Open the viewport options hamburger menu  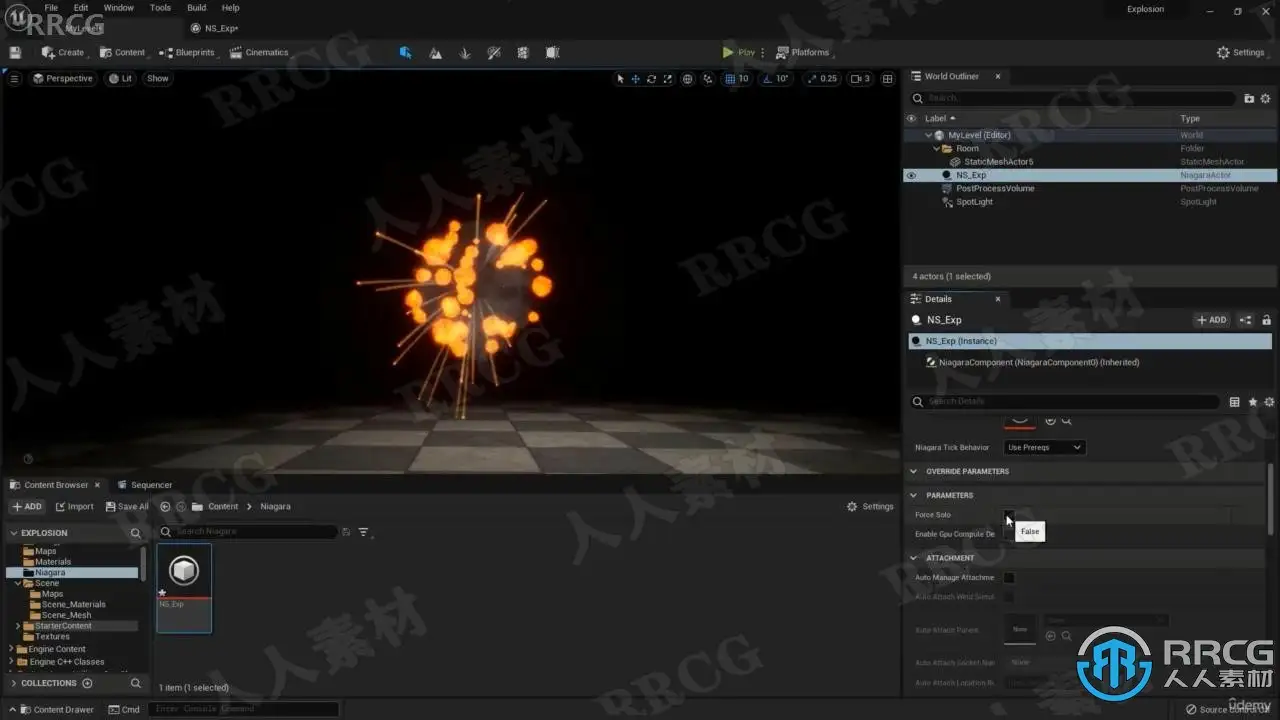pyautogui.click(x=14, y=79)
